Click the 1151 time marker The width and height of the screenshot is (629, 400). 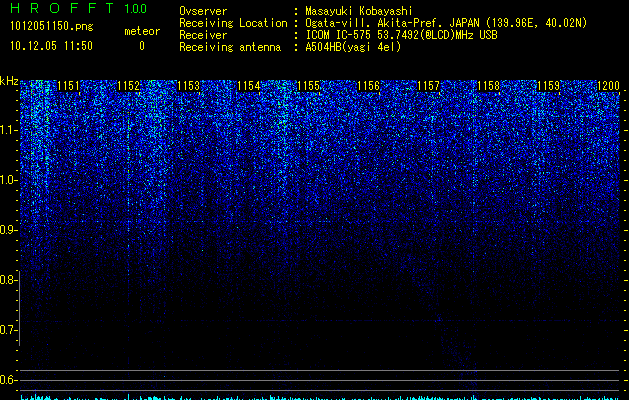[69, 85]
